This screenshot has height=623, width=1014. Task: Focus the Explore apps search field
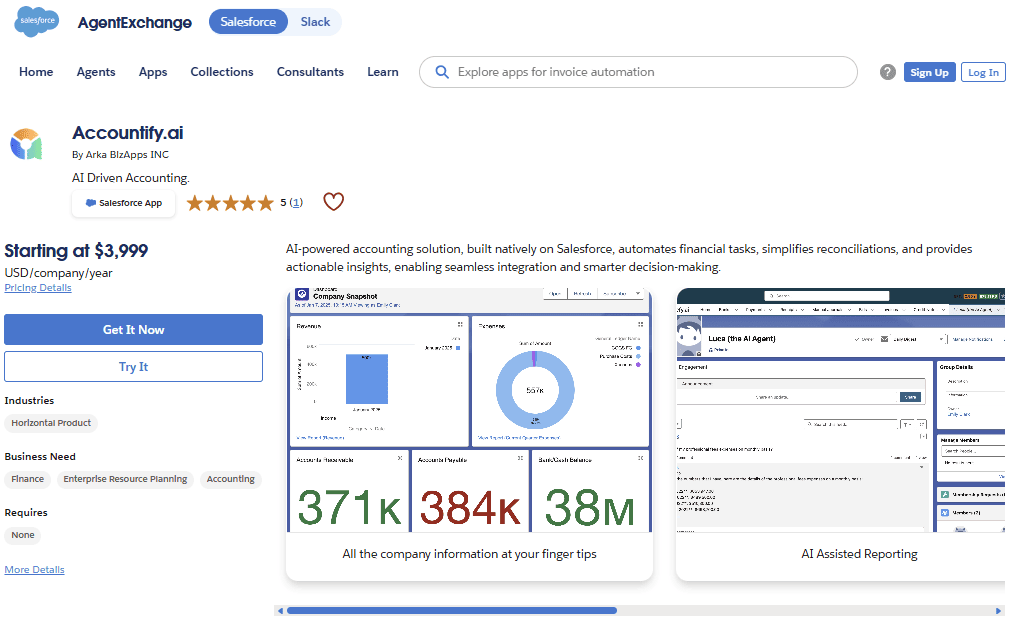click(638, 72)
